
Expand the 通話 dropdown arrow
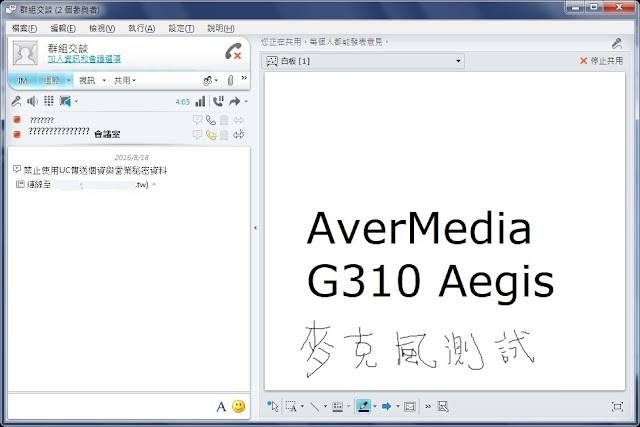coord(69,80)
